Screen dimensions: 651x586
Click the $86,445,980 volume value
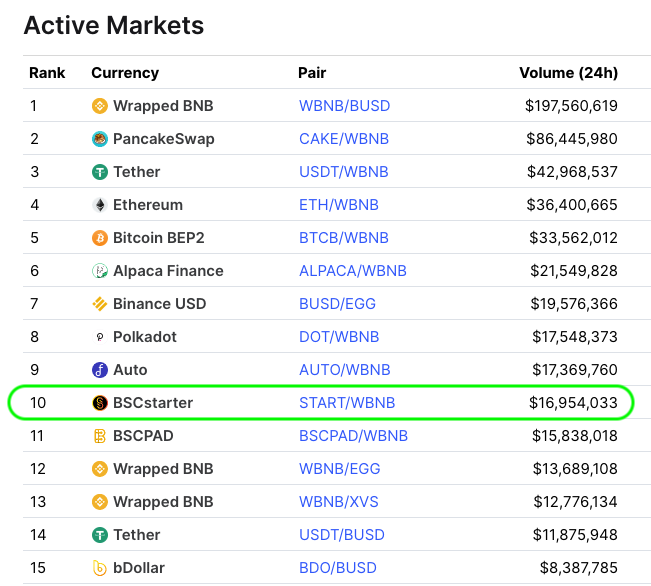pyautogui.click(x=572, y=139)
